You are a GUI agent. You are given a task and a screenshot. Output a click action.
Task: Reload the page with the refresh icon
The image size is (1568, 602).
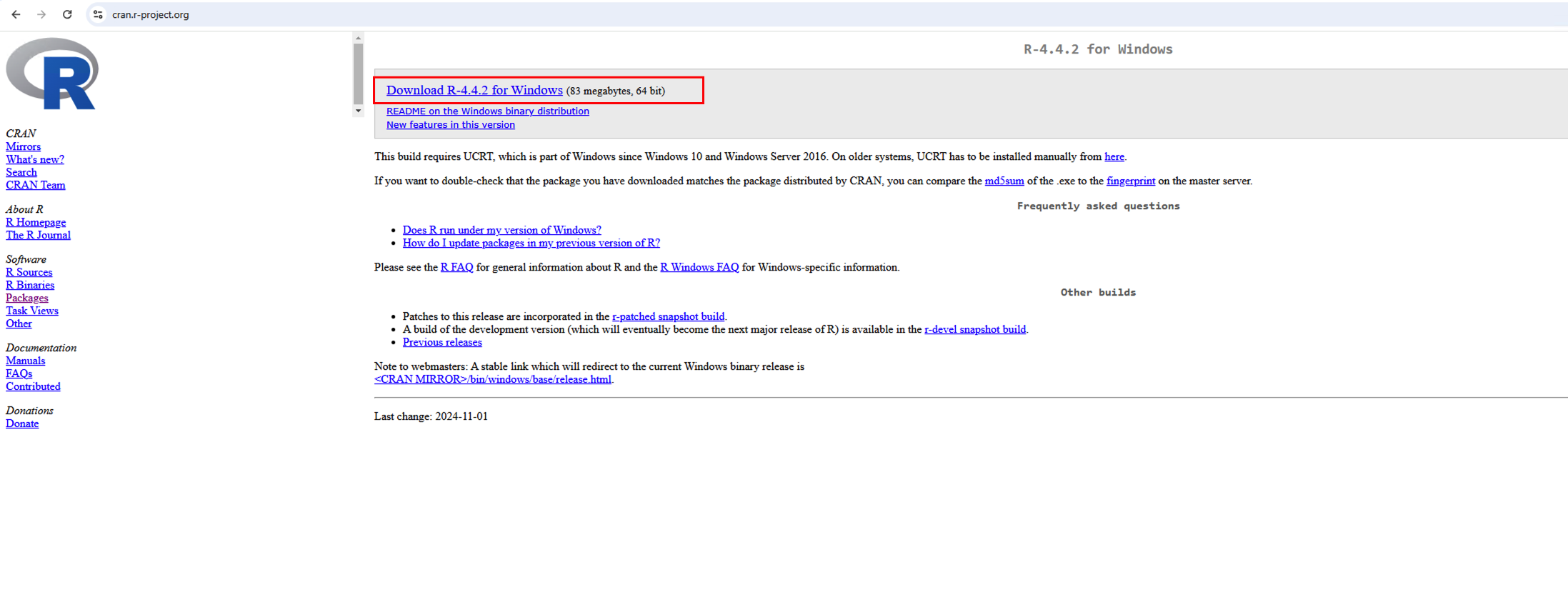tap(67, 14)
